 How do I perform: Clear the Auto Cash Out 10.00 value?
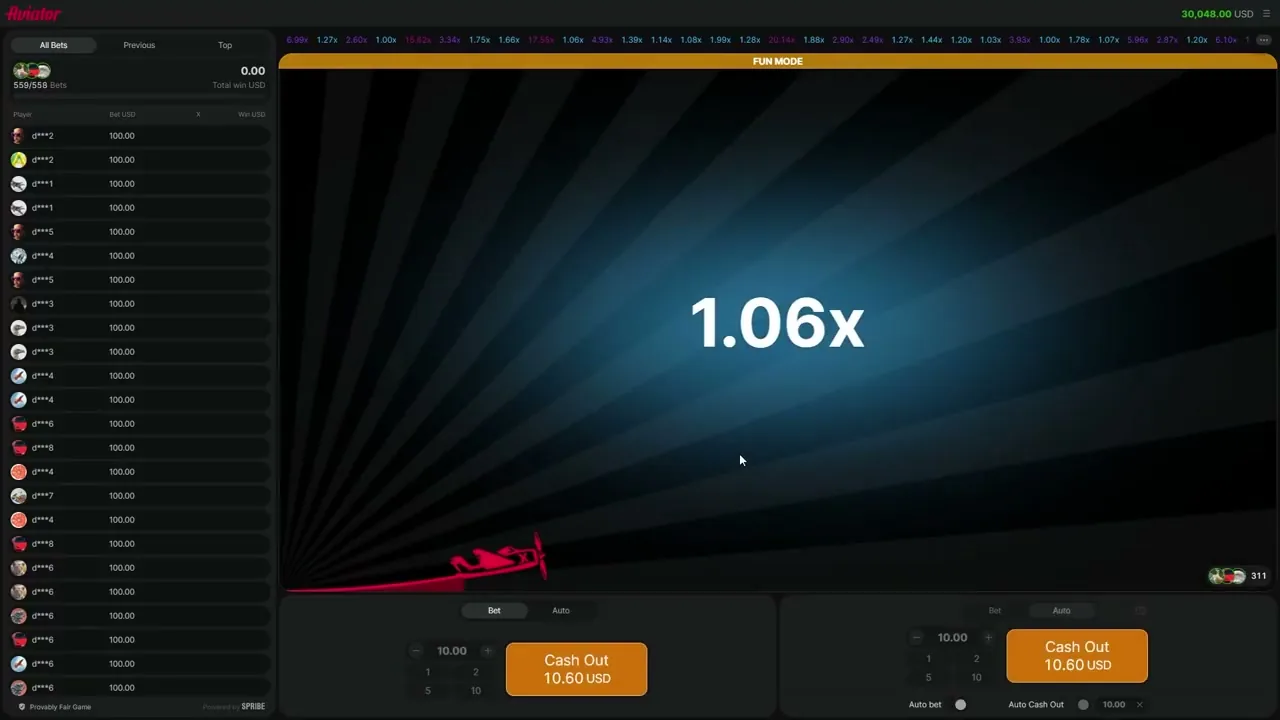(1139, 705)
